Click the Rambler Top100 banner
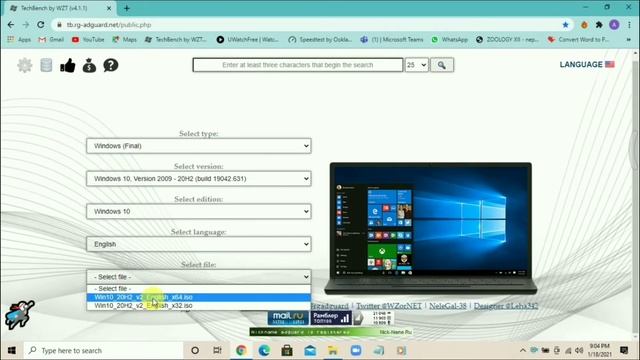Image resolution: width=640 pixels, height=360 pixels. coord(331,318)
